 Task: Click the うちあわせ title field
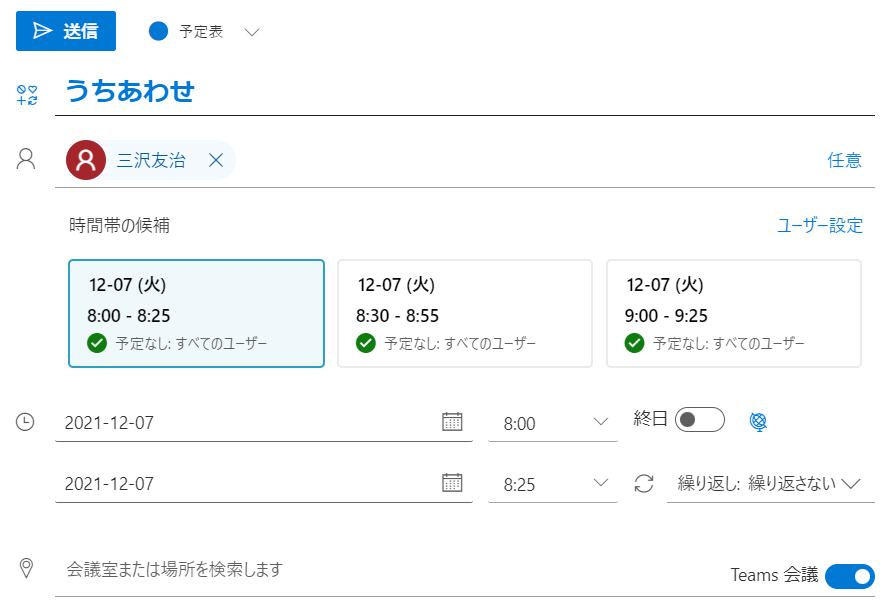465,92
